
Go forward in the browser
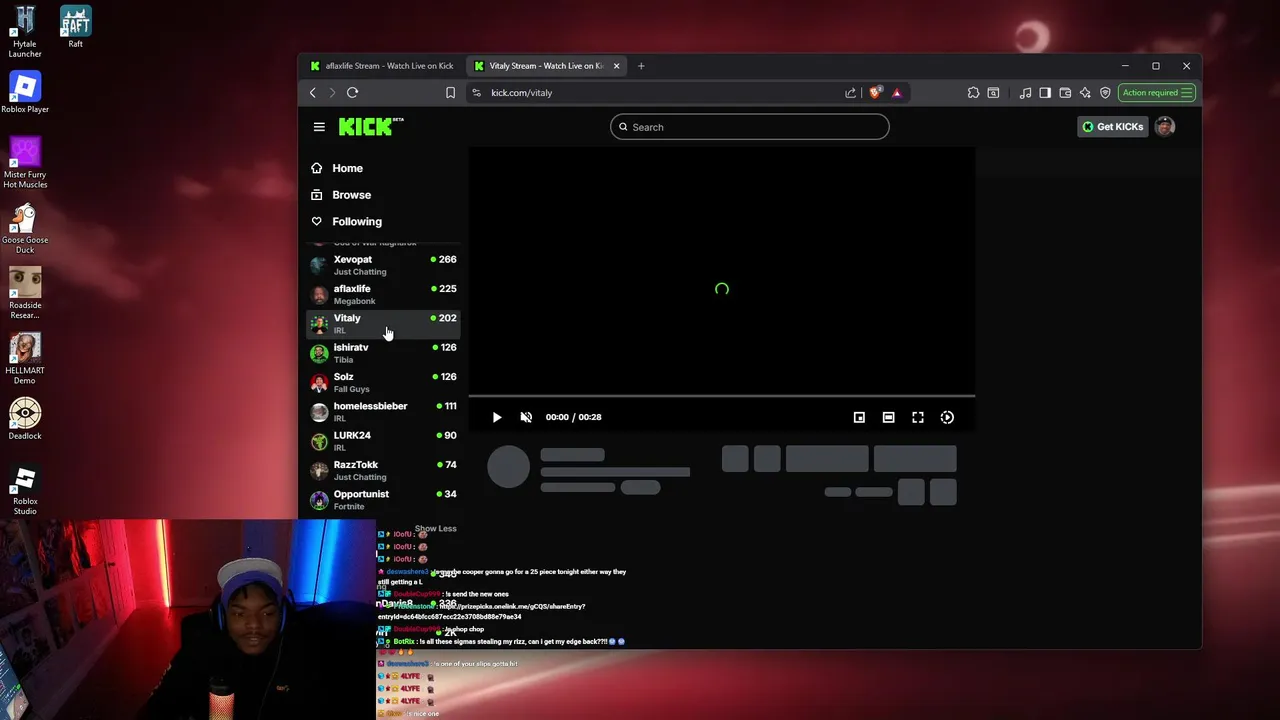tap(332, 93)
